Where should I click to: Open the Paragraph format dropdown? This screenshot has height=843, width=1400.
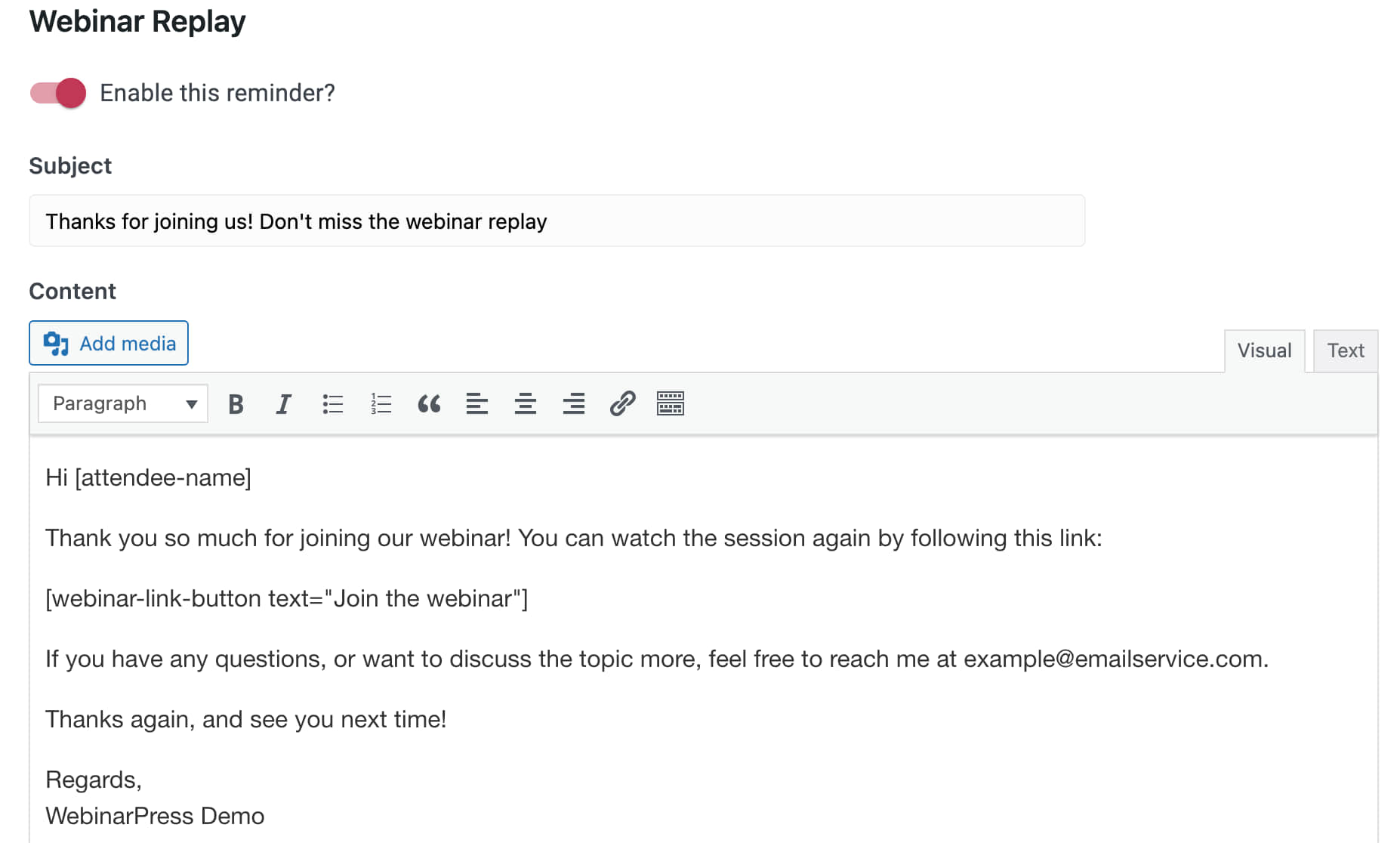[123, 404]
